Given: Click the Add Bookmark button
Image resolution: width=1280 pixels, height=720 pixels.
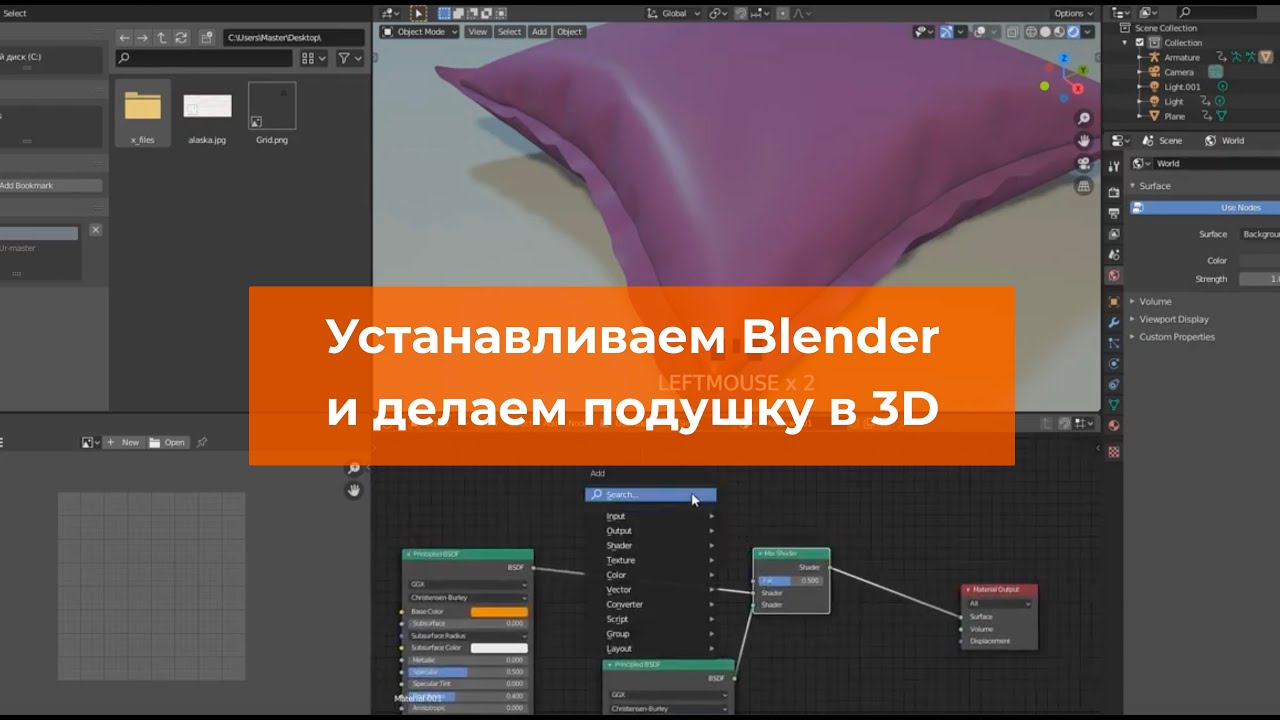Looking at the screenshot, I should pos(50,186).
